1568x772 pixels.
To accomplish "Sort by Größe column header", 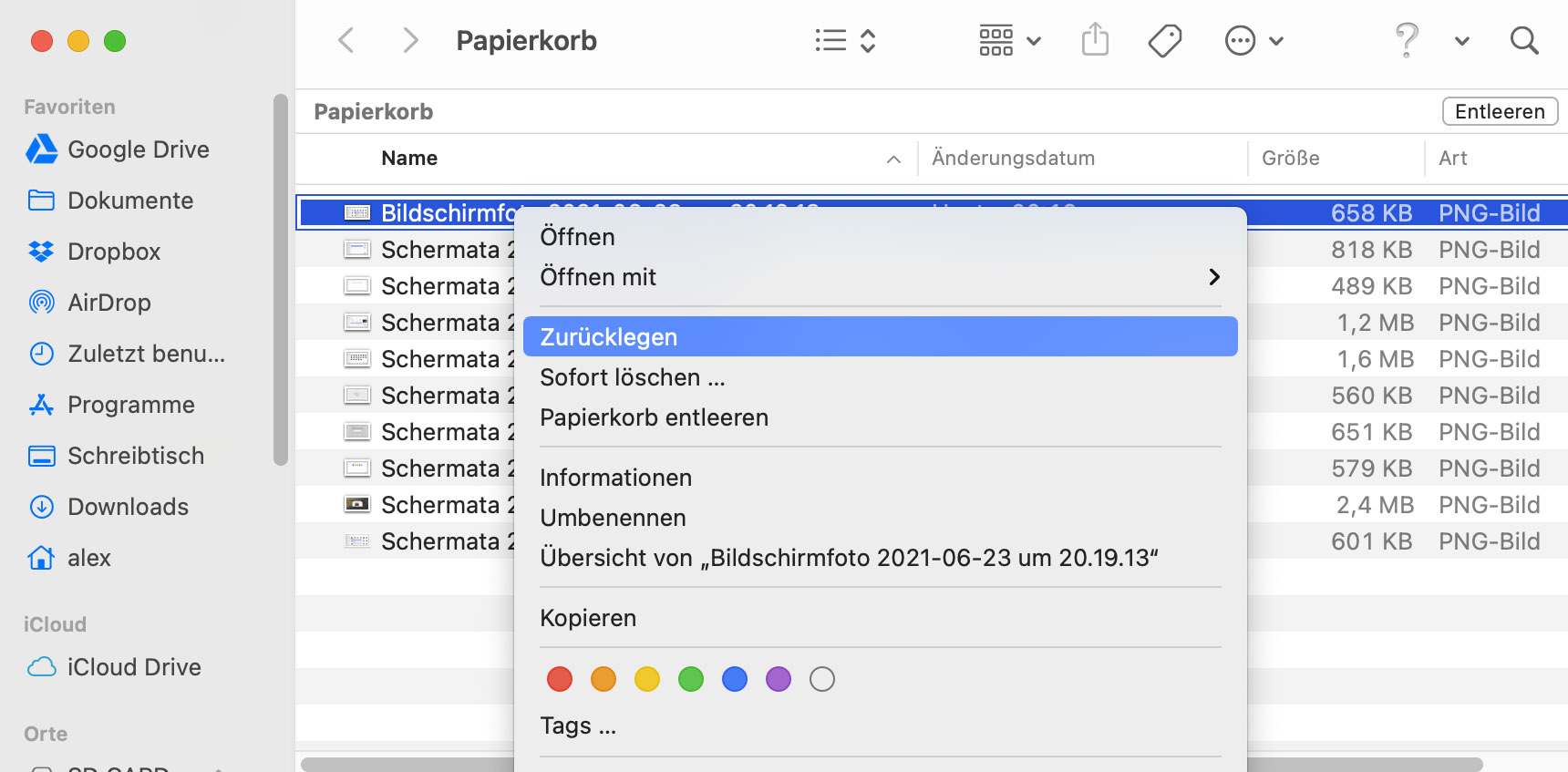I will tap(1290, 159).
